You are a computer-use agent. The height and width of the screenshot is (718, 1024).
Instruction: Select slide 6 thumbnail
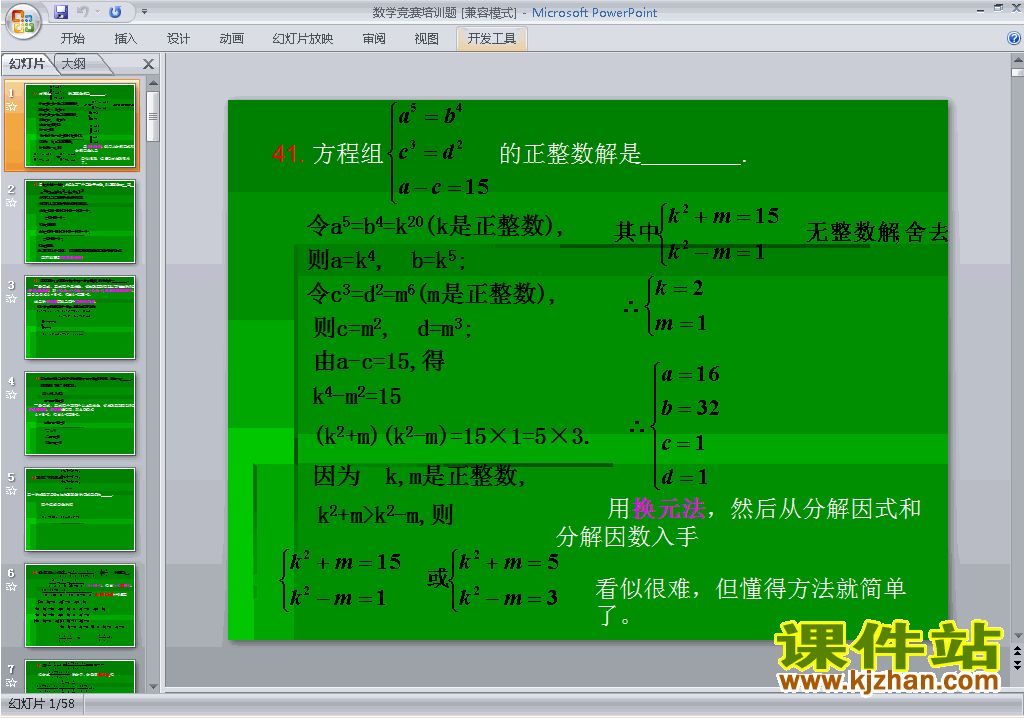(x=80, y=606)
